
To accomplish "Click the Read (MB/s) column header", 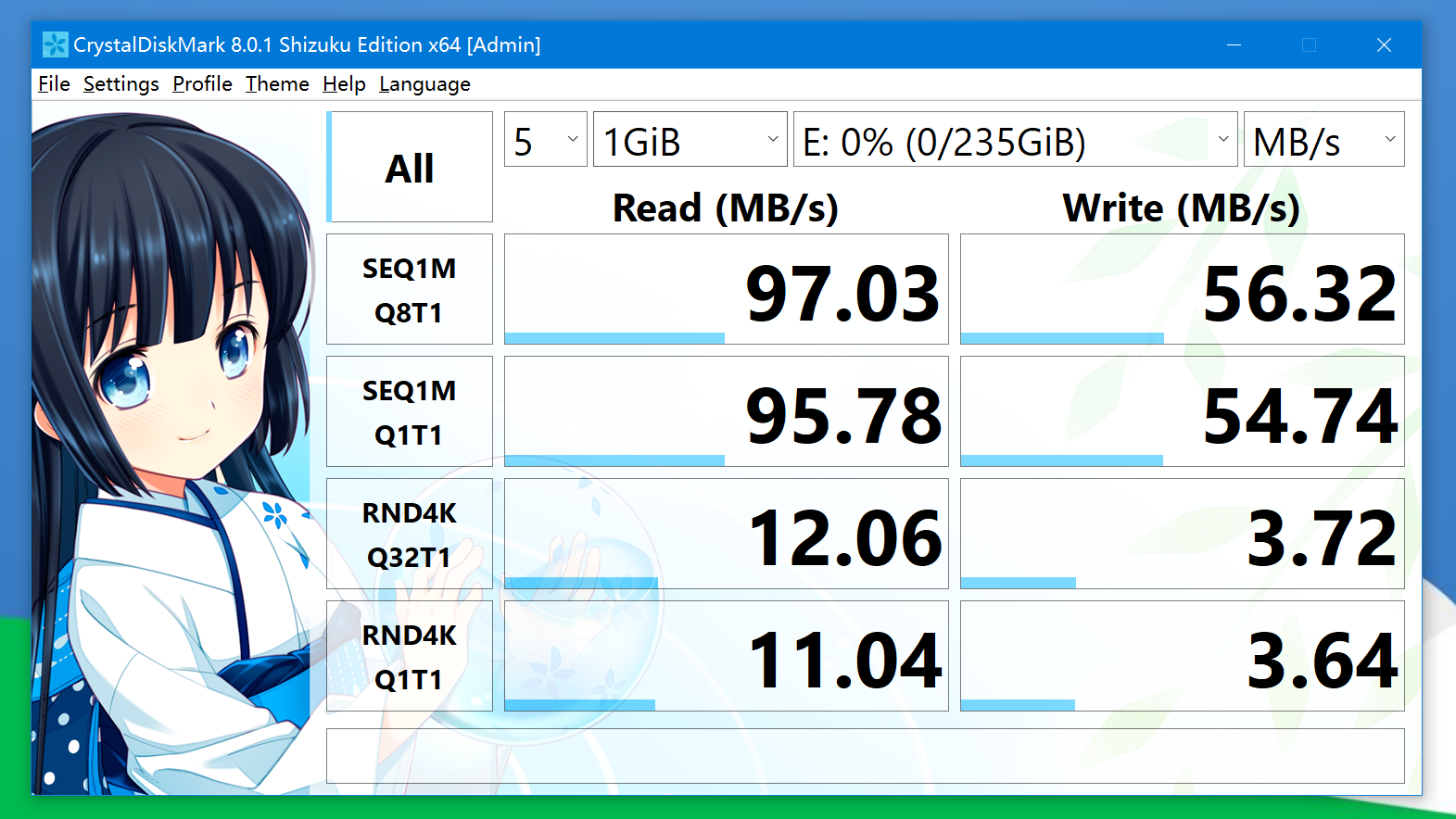I will [x=726, y=208].
